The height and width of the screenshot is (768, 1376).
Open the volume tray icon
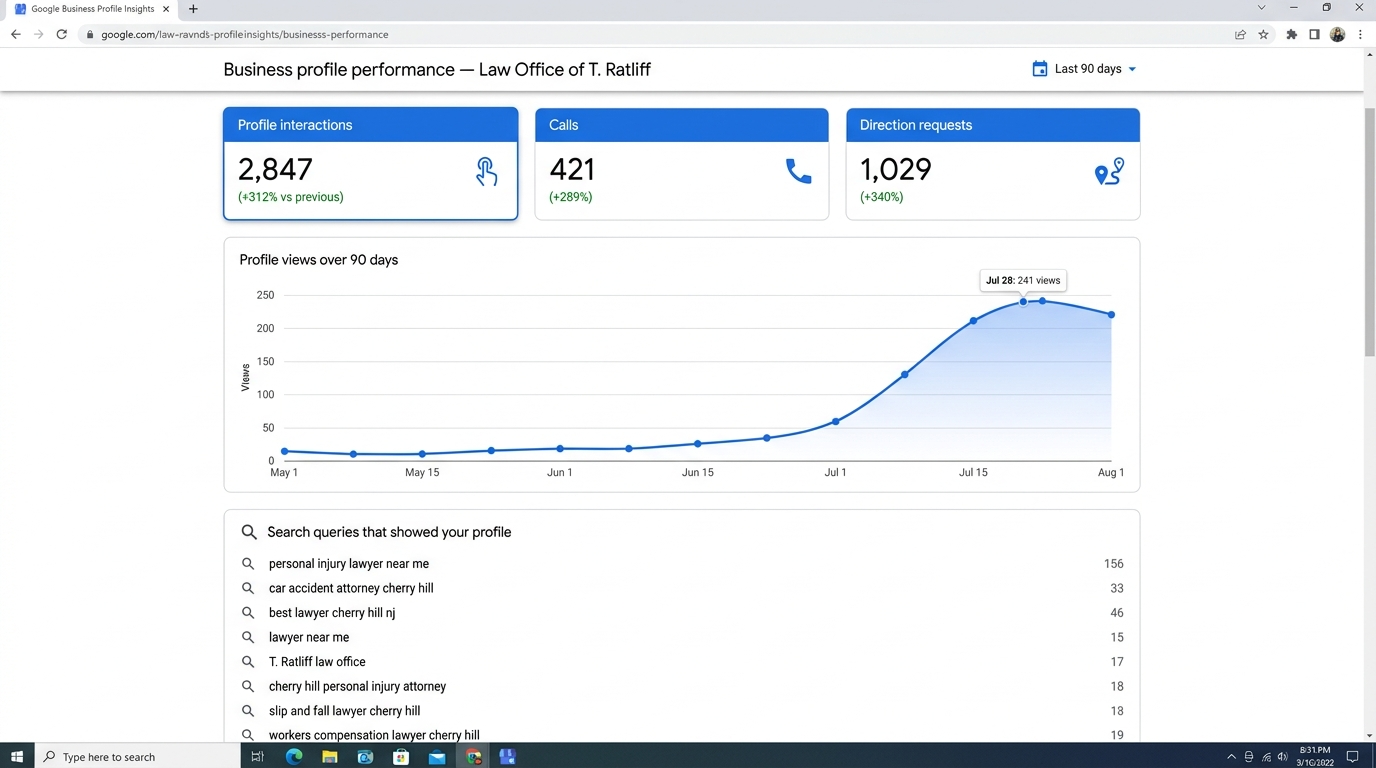point(1282,757)
